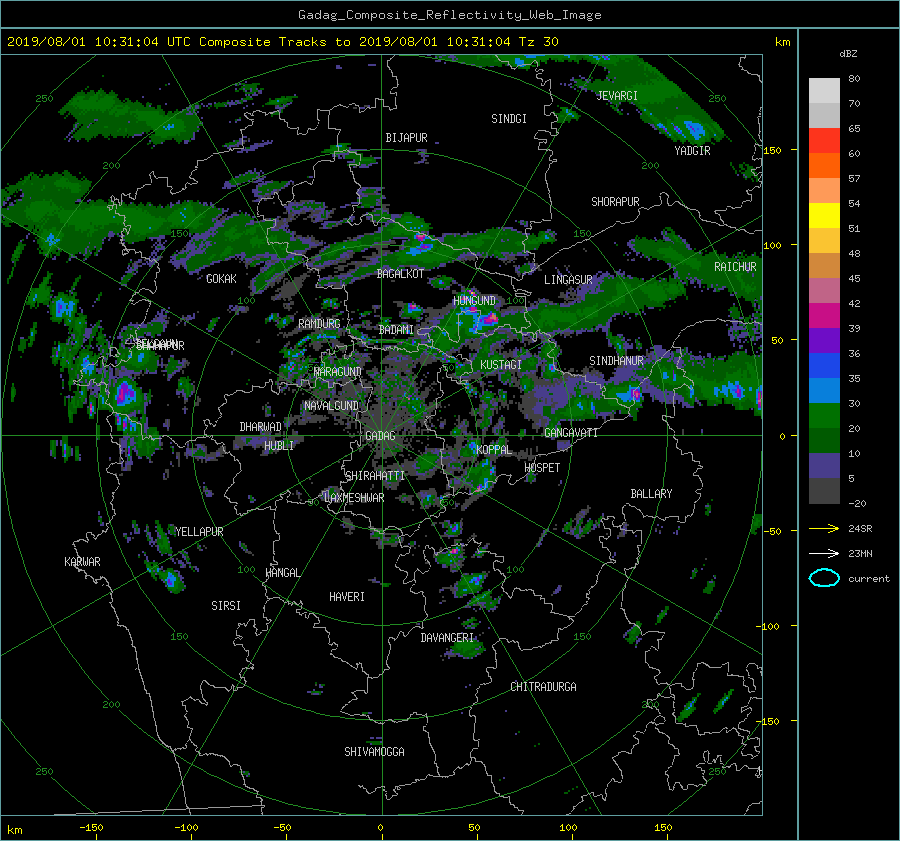
Task: Click the HAVERI city label
Action: click(347, 597)
